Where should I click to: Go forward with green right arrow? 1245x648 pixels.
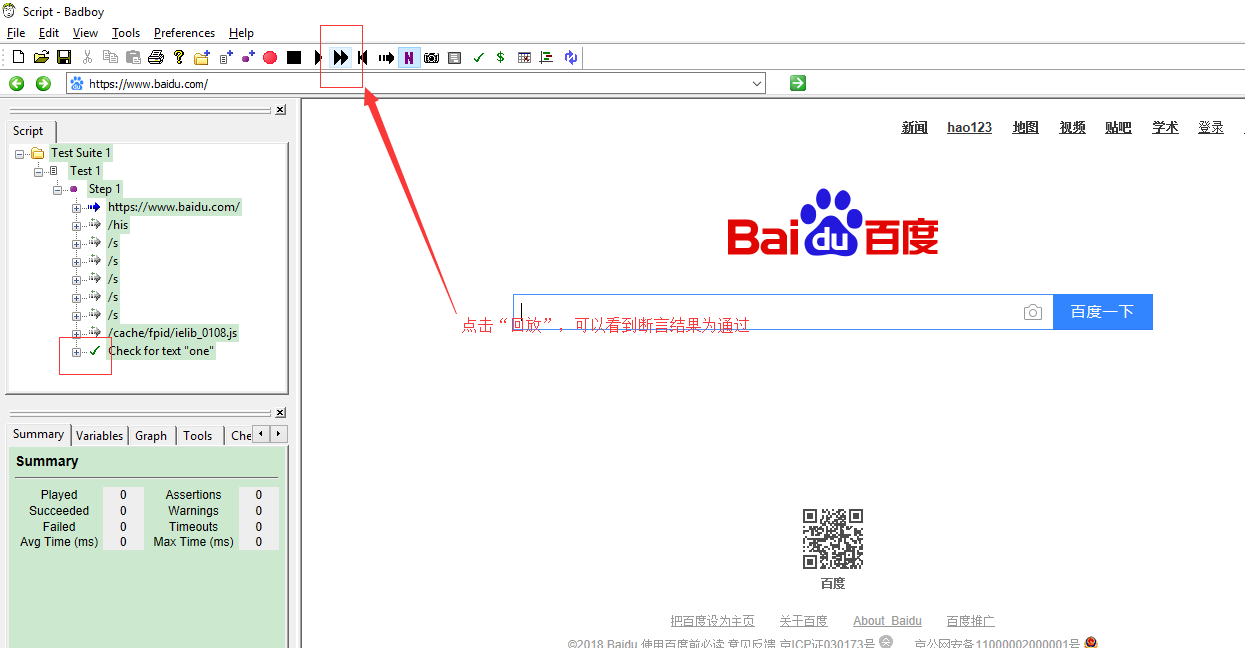tap(43, 83)
